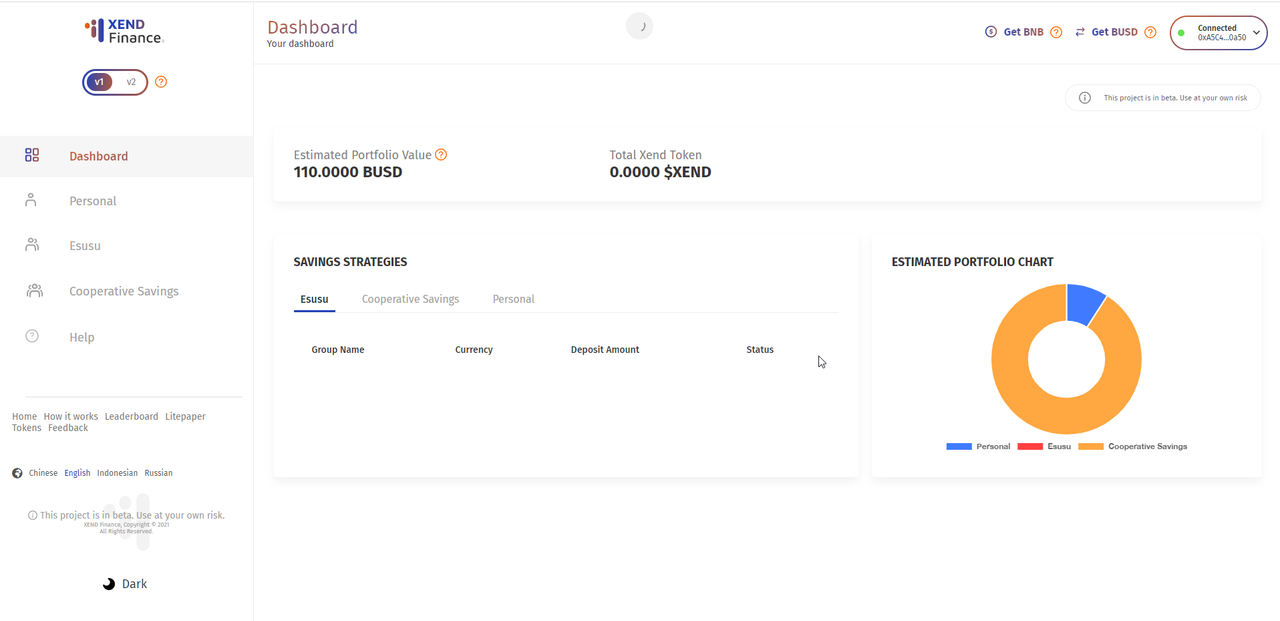Click the Get BNB link
This screenshot has height=621, width=1280.
click(x=1023, y=32)
